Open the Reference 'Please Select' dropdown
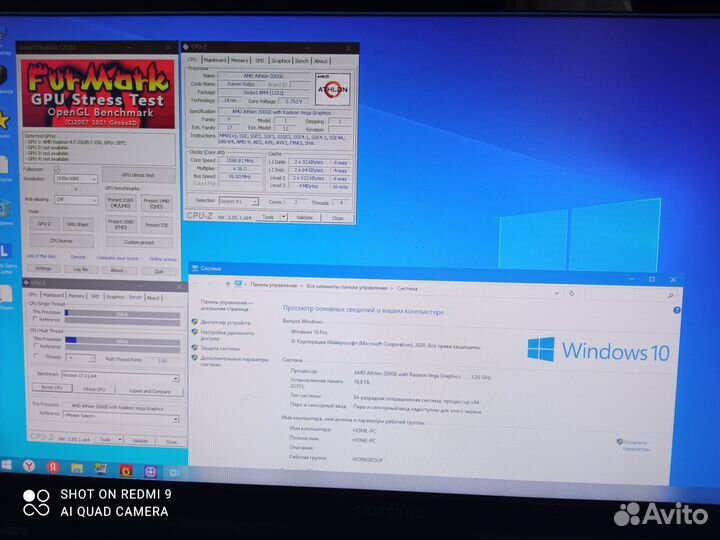Viewport: 720px width, 540px height. point(120,416)
